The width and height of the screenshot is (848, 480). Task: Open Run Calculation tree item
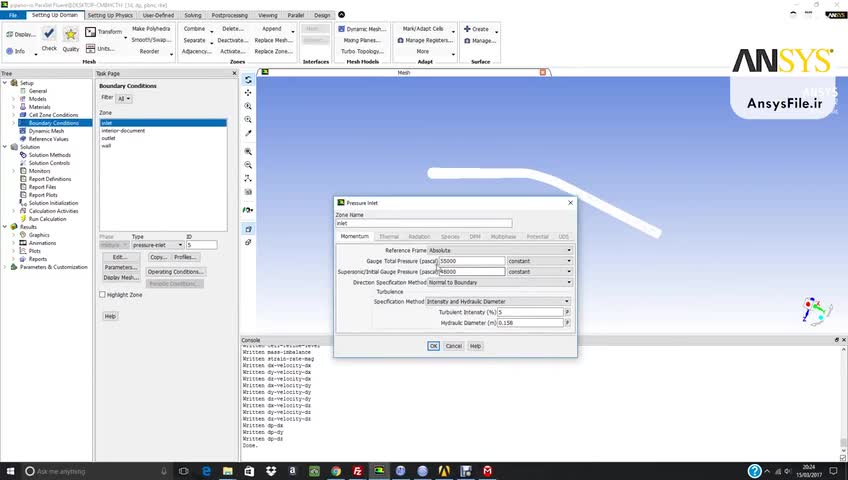tap(47, 219)
